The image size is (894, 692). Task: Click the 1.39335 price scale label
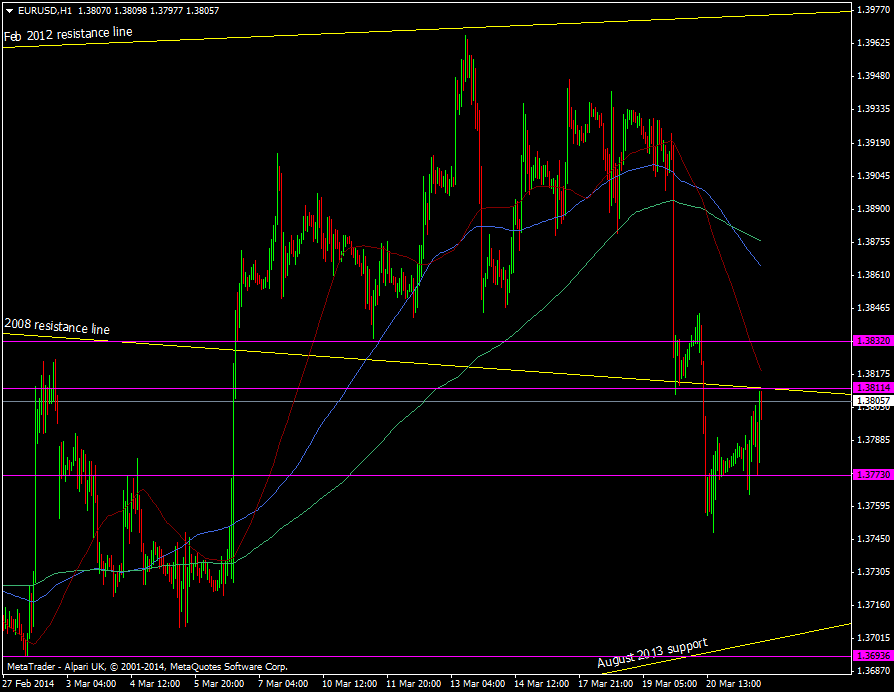coord(873,109)
